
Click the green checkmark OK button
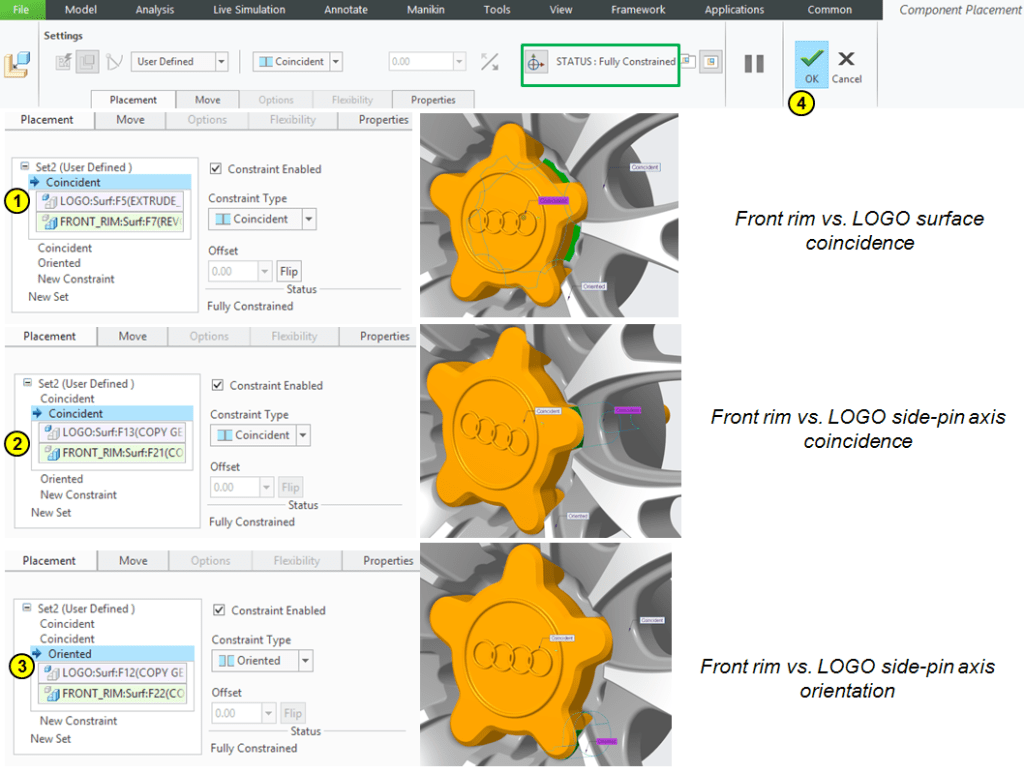[x=811, y=64]
